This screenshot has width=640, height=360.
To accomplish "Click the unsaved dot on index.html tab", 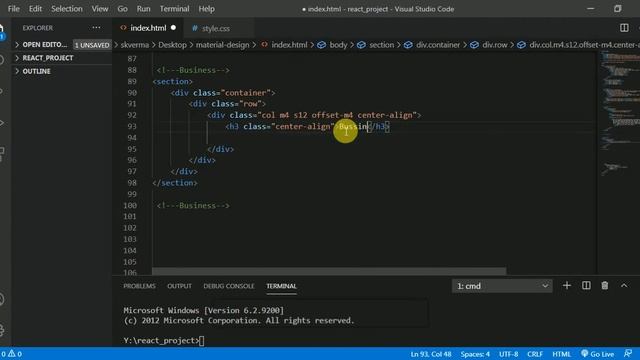I will 173,28.
